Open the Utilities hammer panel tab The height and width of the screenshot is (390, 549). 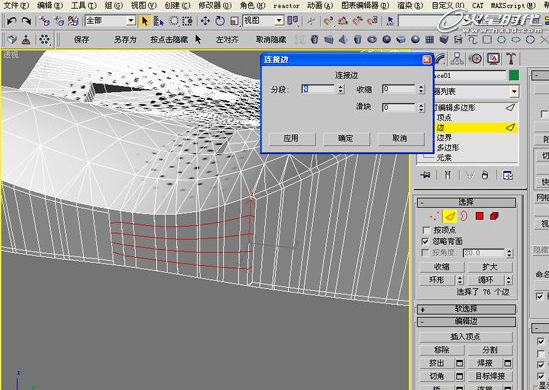pyautogui.click(x=511, y=58)
